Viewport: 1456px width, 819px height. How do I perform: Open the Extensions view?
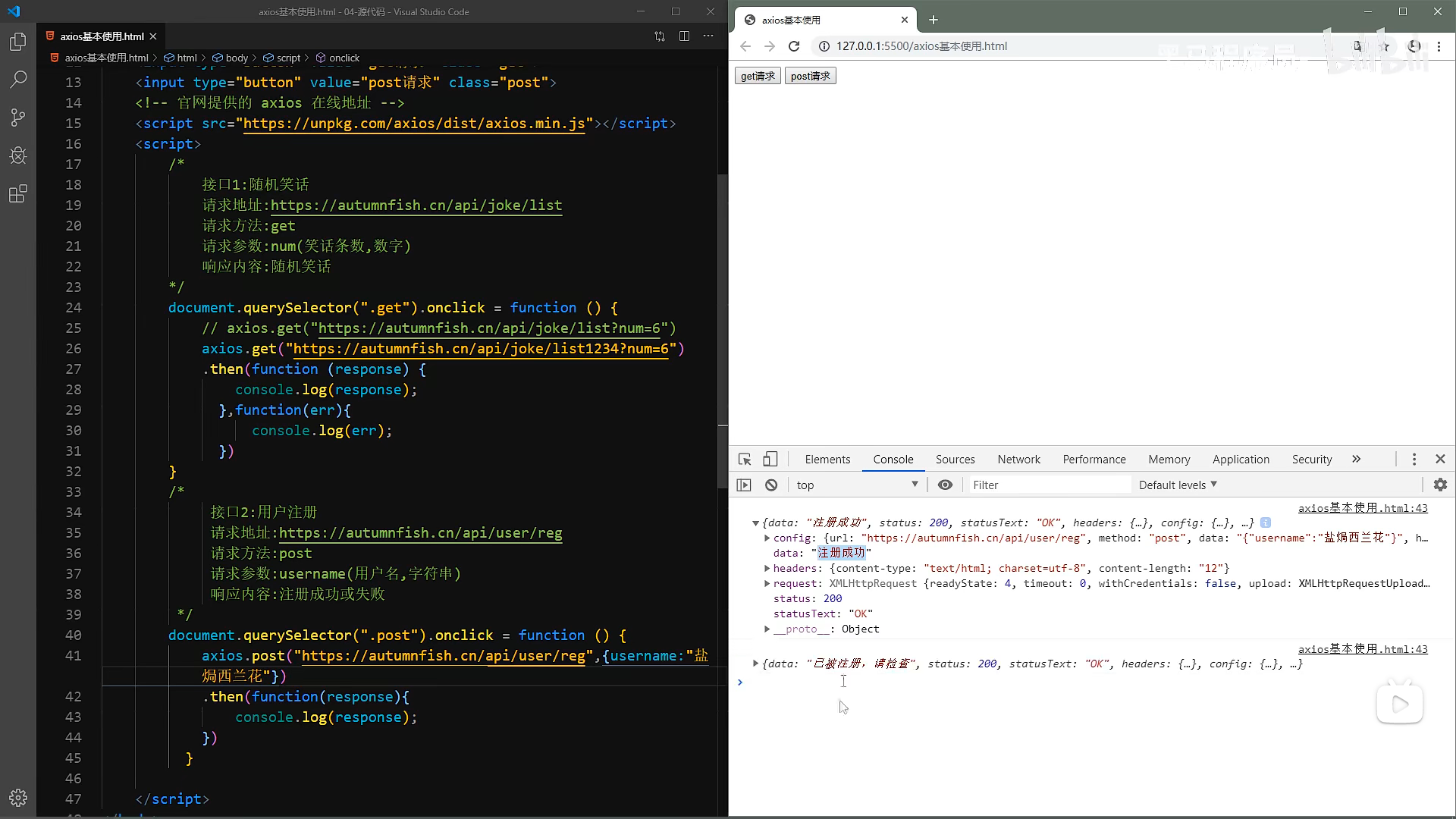18,193
